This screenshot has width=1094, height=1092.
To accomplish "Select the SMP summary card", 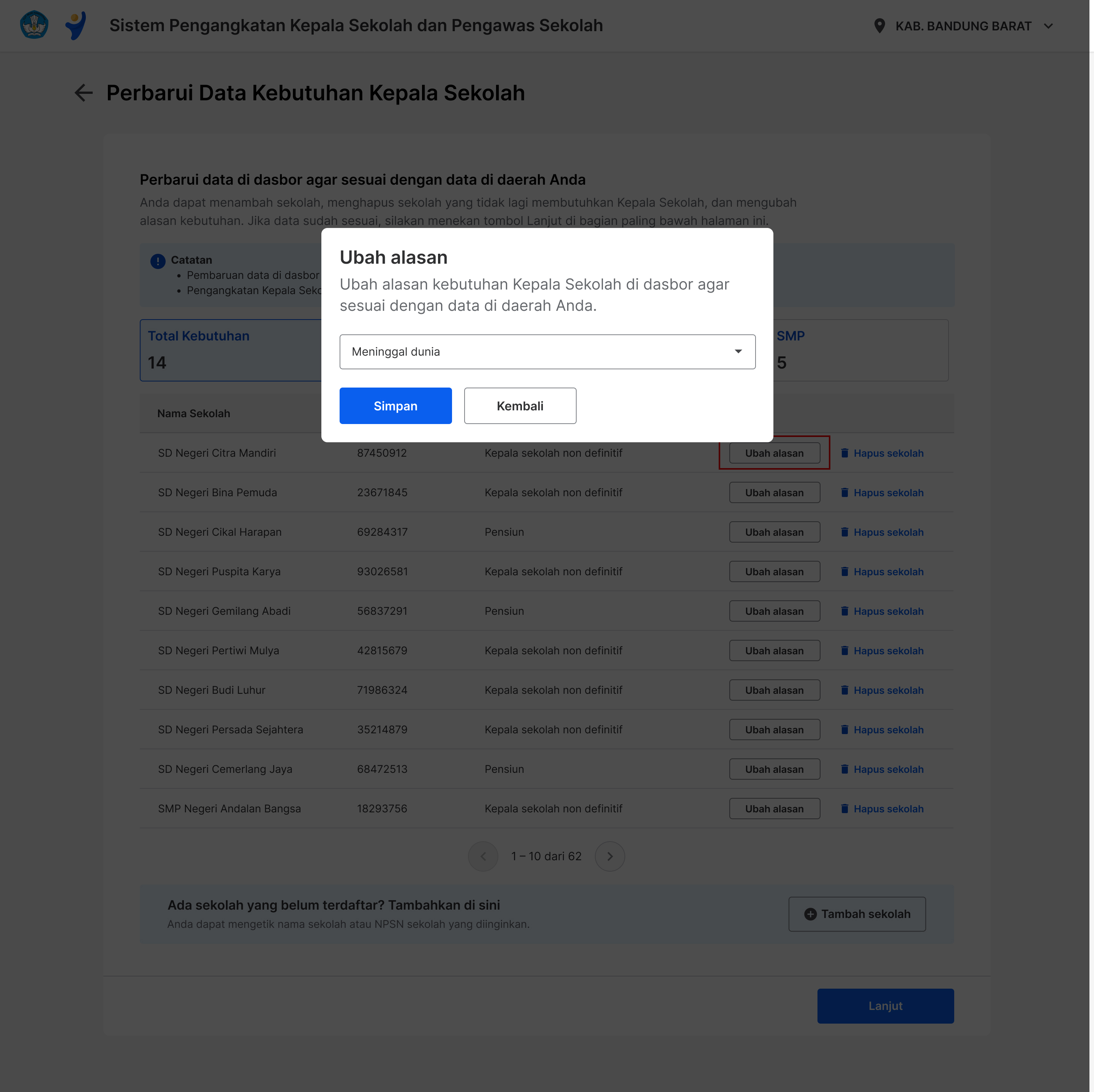I will point(861,350).
